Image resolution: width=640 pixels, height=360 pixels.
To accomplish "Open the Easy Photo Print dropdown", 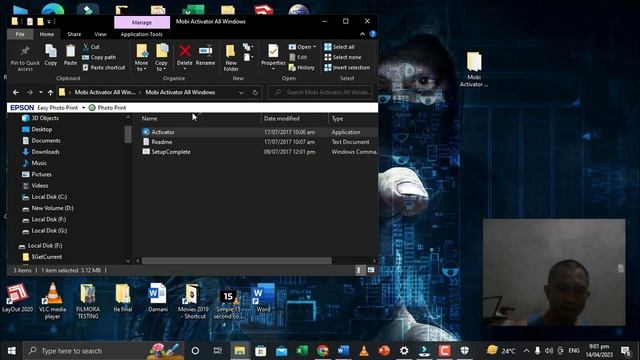I will click(x=83, y=108).
